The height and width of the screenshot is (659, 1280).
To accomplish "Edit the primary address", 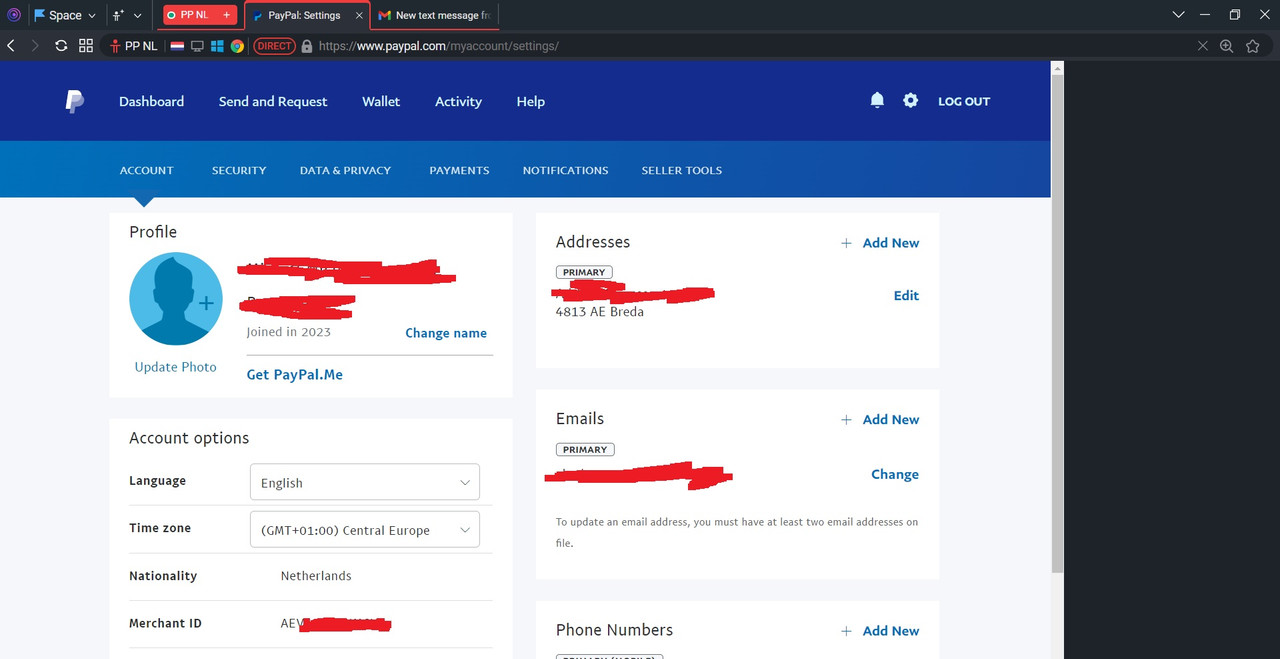I will (906, 295).
